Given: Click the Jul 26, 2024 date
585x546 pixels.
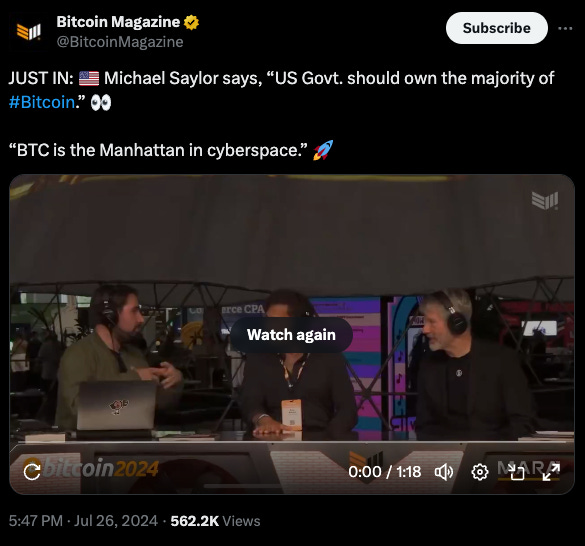Looking at the screenshot, I should [116, 521].
